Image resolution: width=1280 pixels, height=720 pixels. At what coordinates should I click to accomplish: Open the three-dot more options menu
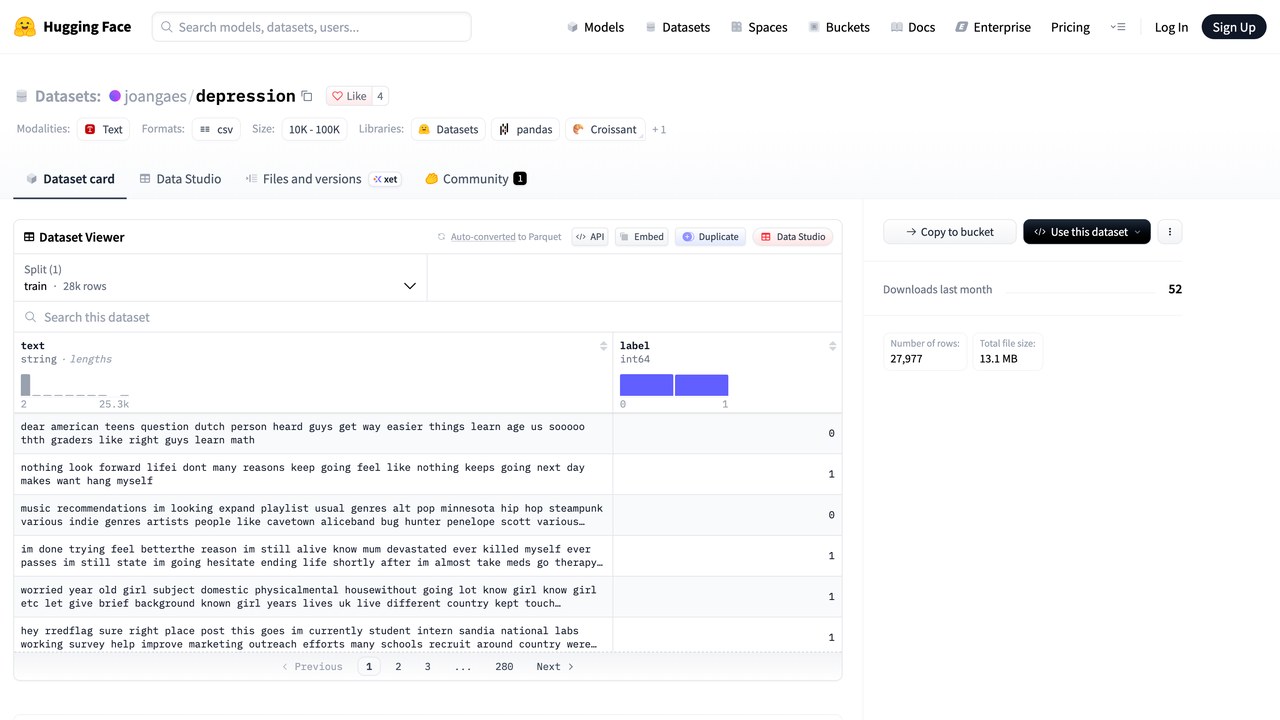1169,232
